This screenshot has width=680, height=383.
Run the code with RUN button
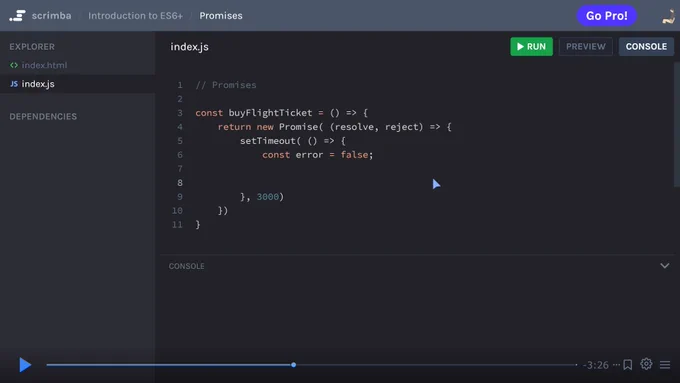coord(531,46)
